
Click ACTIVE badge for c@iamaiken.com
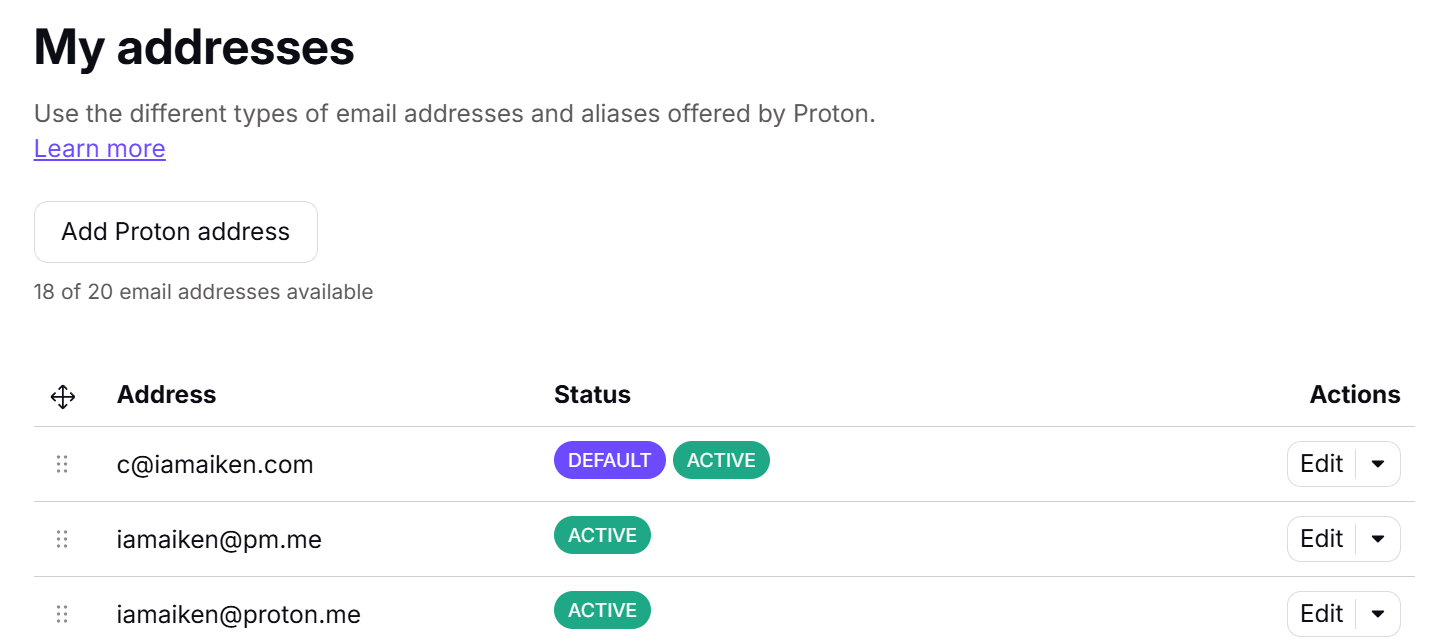click(721, 460)
